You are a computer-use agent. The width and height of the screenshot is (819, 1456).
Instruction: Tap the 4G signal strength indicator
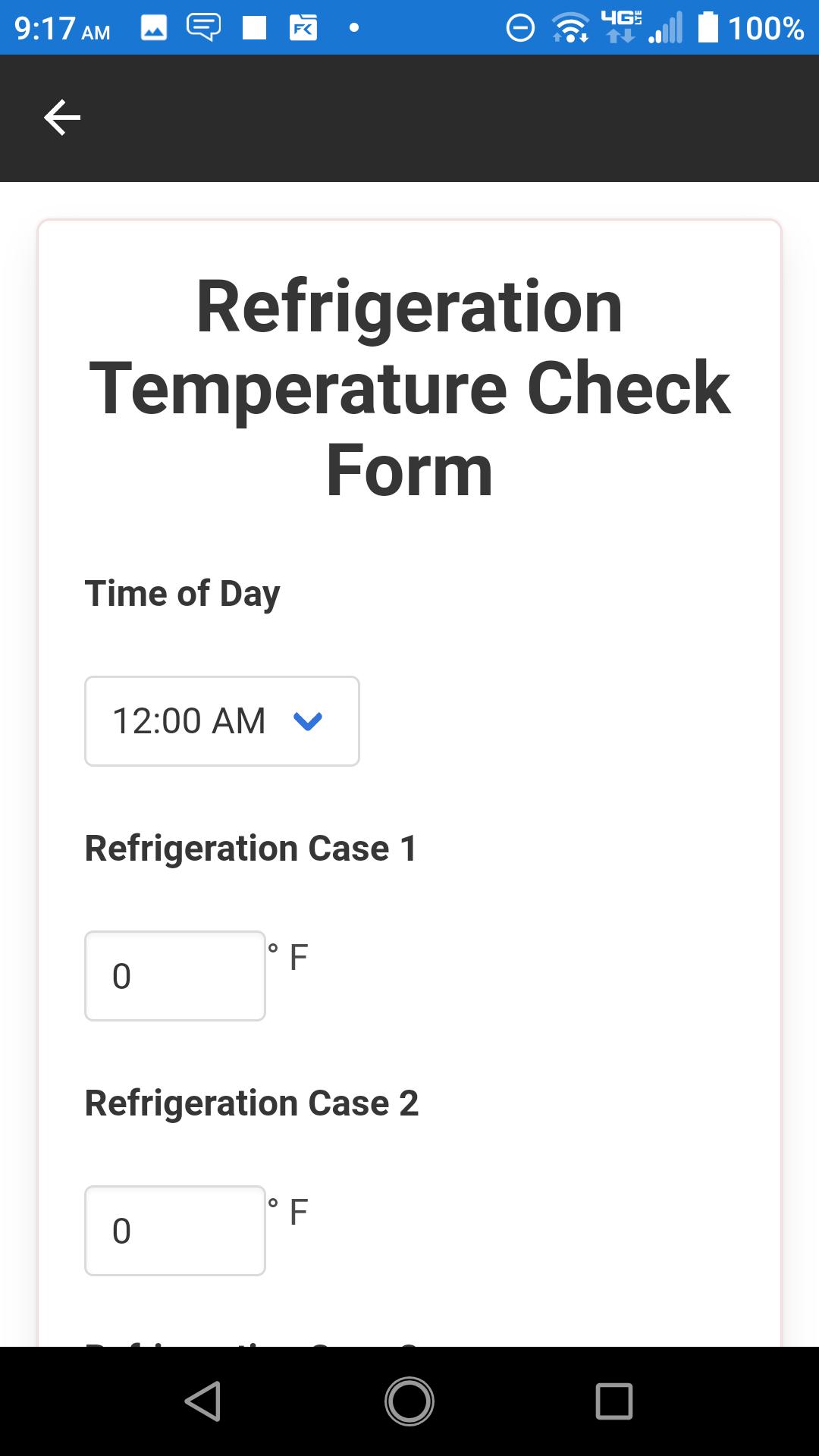[643, 27]
